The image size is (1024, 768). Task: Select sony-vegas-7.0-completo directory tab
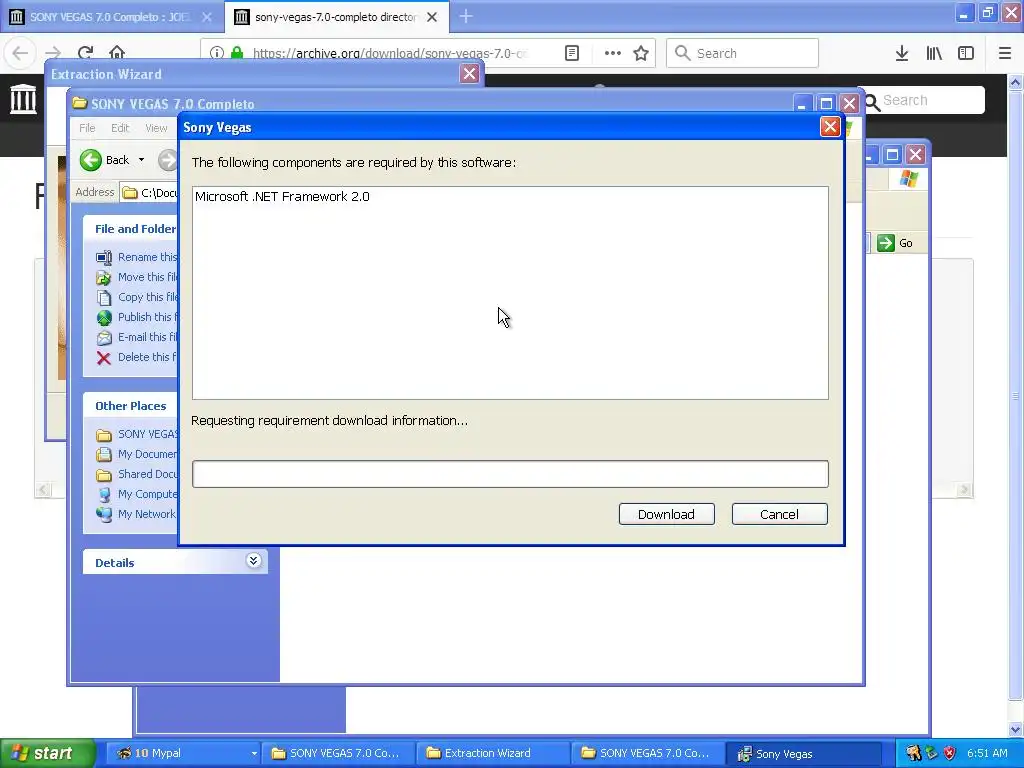[x=336, y=17]
